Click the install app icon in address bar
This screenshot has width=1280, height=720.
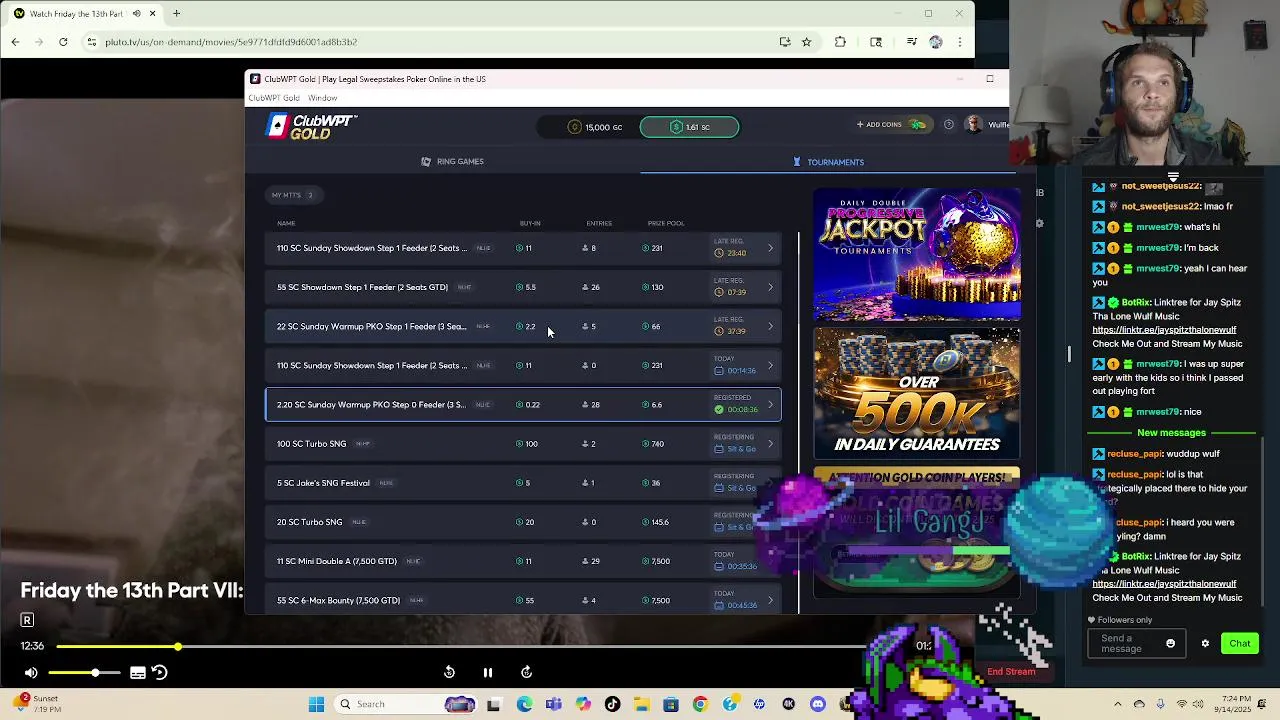tap(785, 42)
